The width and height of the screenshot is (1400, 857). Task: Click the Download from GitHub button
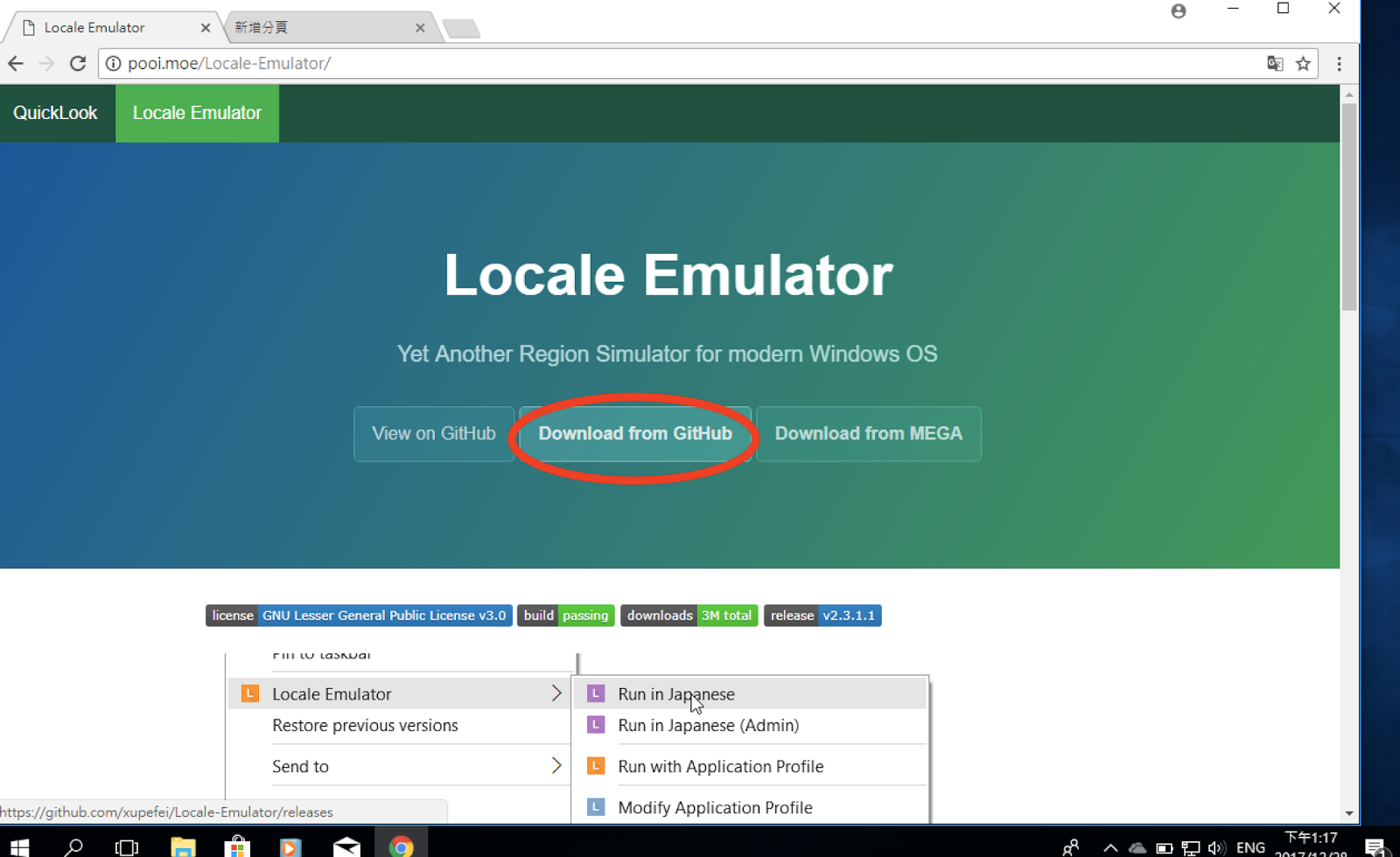(x=635, y=433)
